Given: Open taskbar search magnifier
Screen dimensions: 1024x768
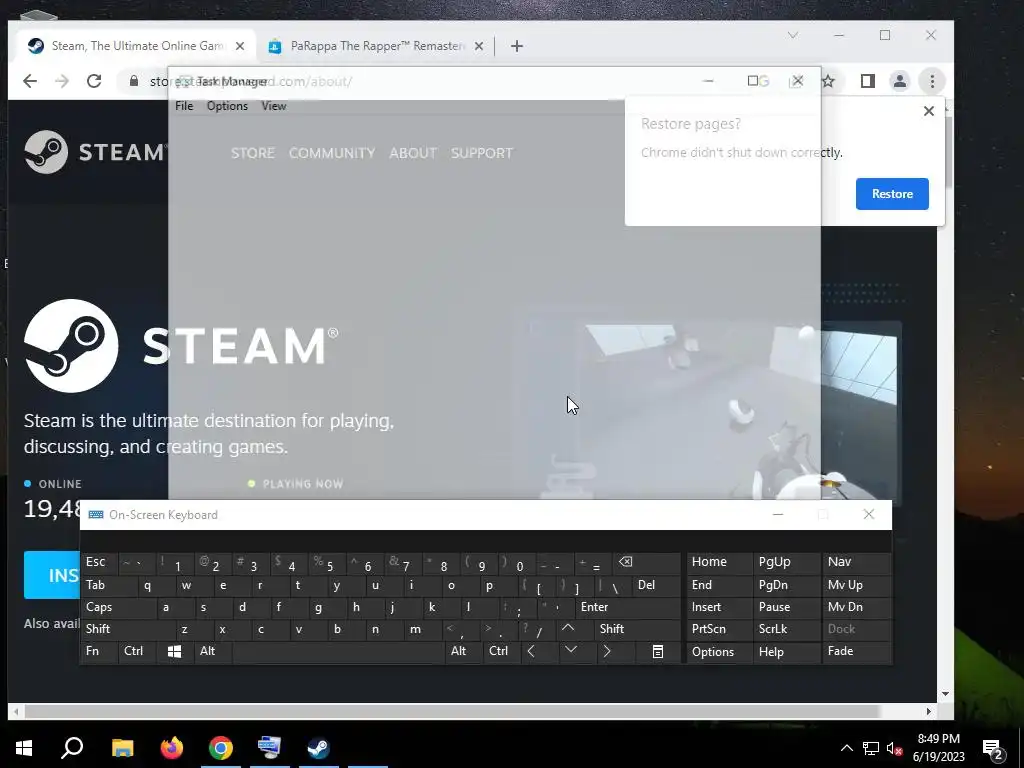Looking at the screenshot, I should coord(72,748).
